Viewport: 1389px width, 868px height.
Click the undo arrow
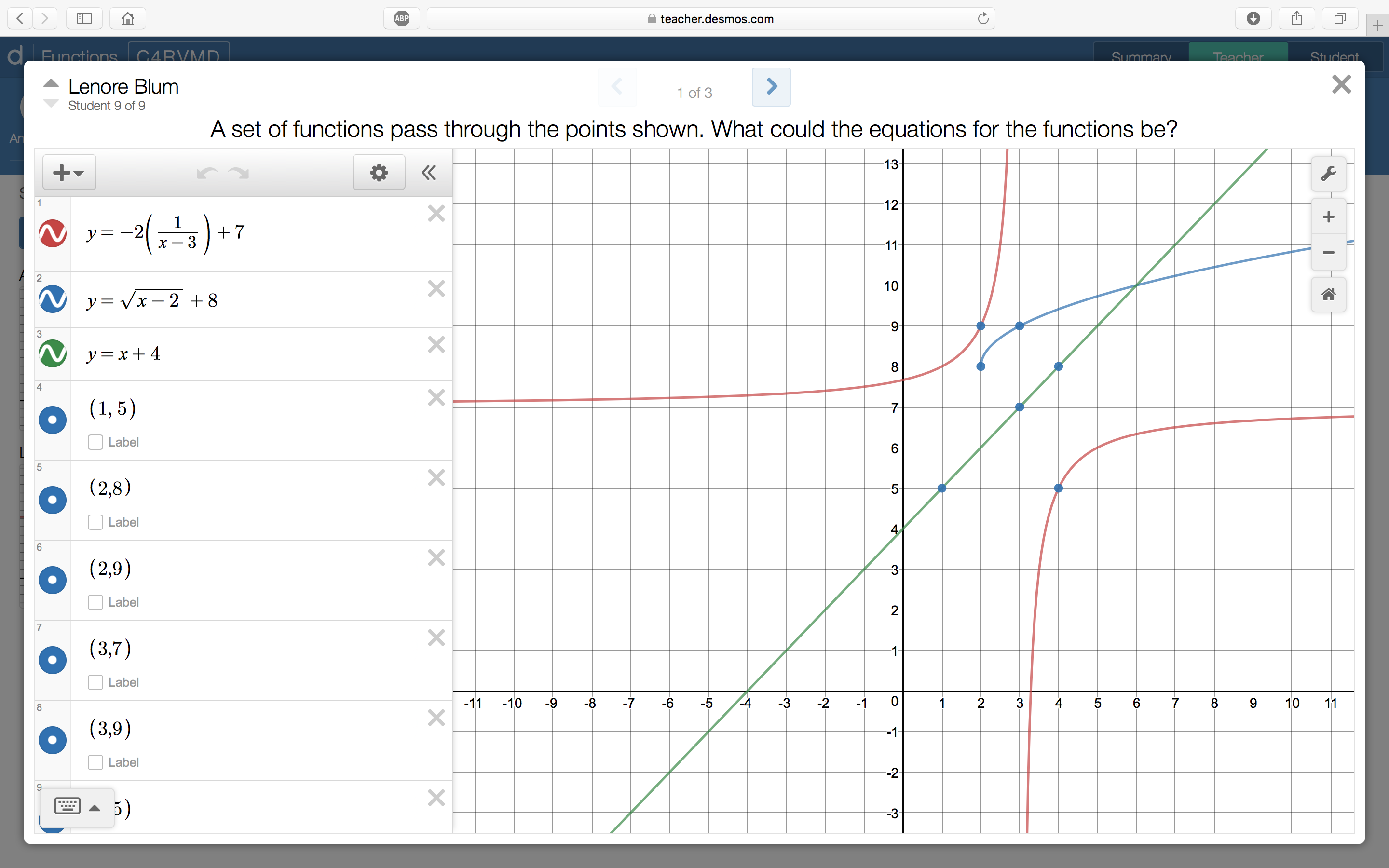tap(206, 173)
